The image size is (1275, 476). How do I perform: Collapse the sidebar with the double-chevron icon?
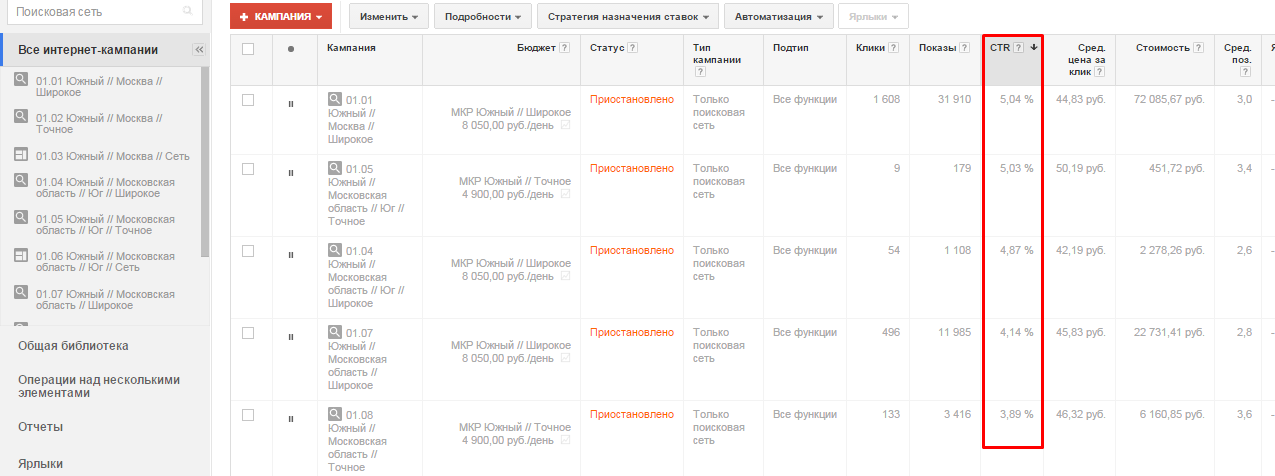pos(198,50)
